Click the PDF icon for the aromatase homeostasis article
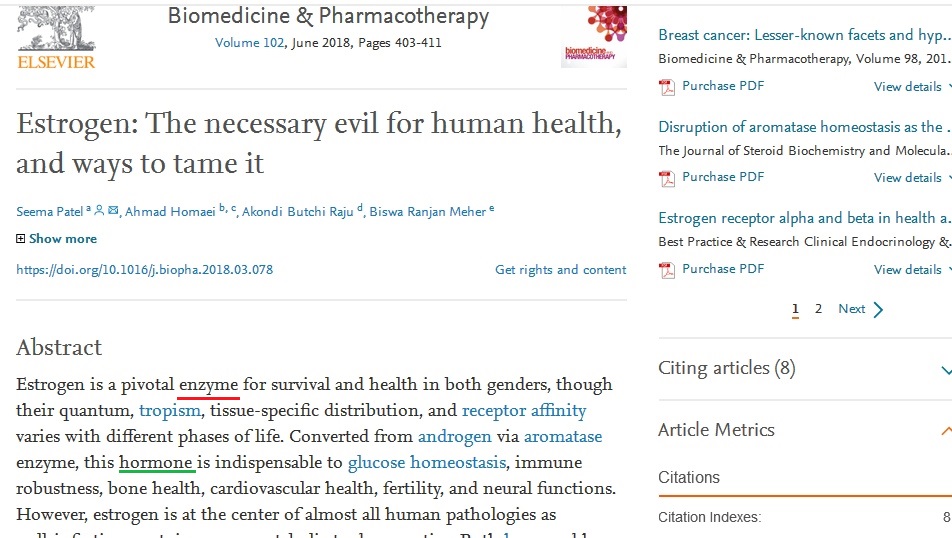Screen dimensions: 952x538 667,178
